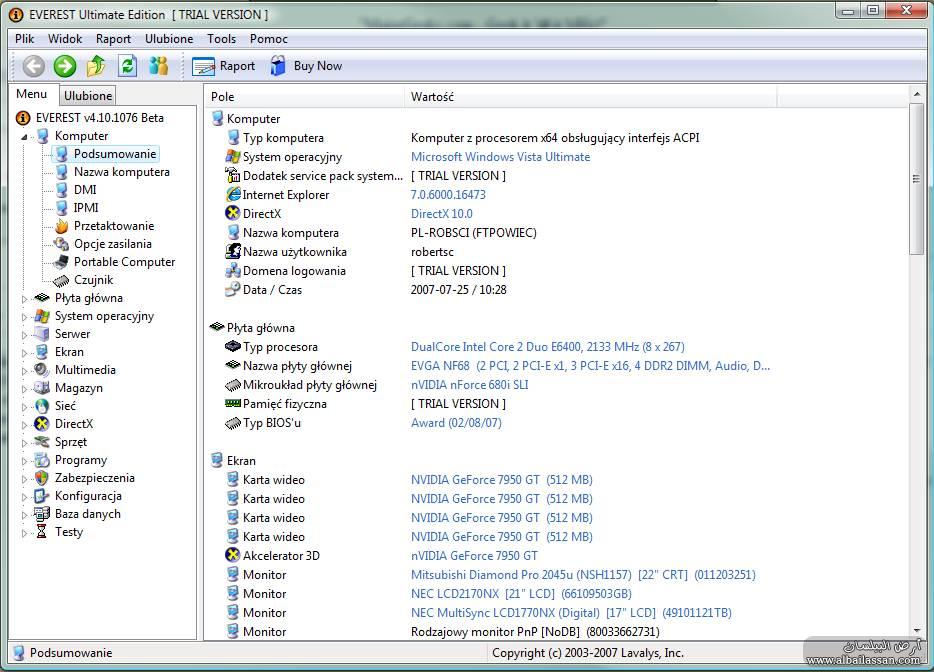
Task: Click the Serwer tree icon
Action: (42, 334)
